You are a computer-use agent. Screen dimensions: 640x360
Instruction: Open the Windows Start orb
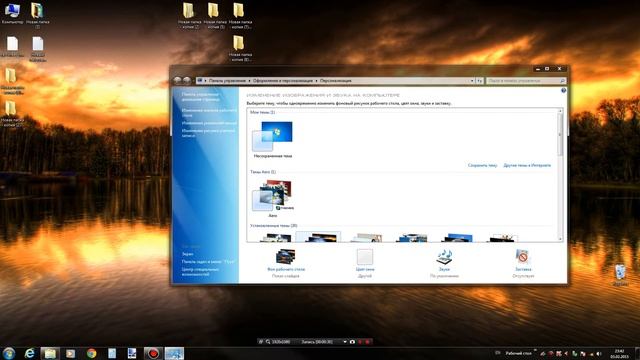click(9, 353)
